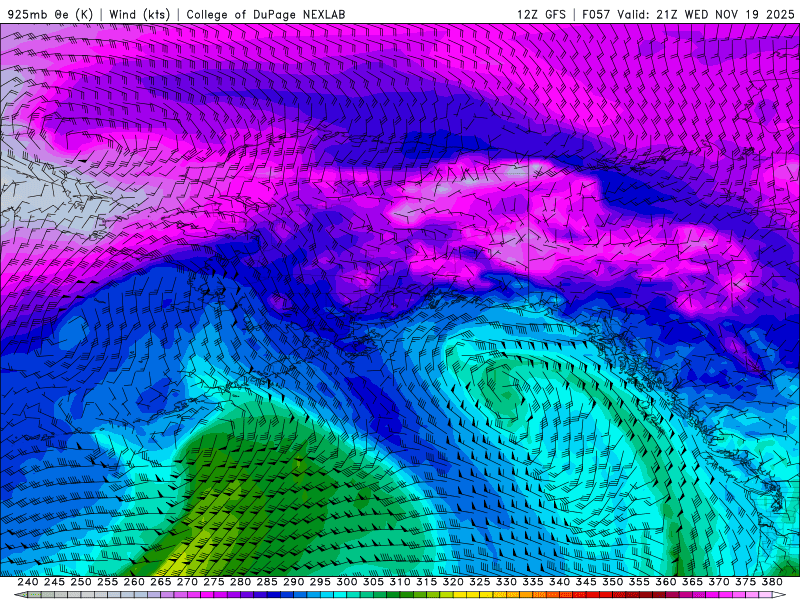800x600 pixels.
Task: Click 'Valid: 21Z WED NOV 19 2025' text
Action: coord(706,14)
